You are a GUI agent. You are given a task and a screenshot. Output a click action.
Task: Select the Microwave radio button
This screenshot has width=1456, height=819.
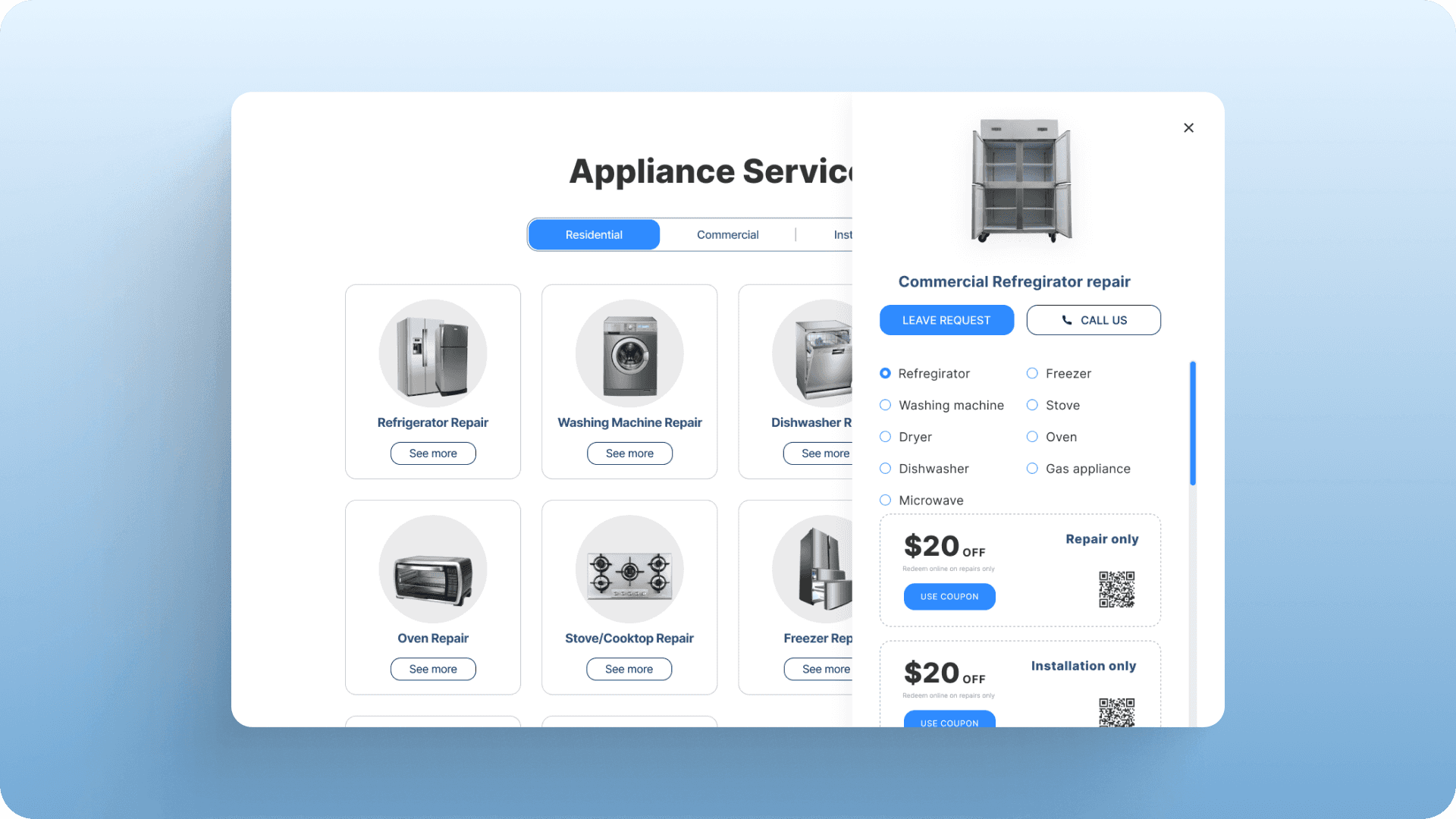click(x=885, y=500)
